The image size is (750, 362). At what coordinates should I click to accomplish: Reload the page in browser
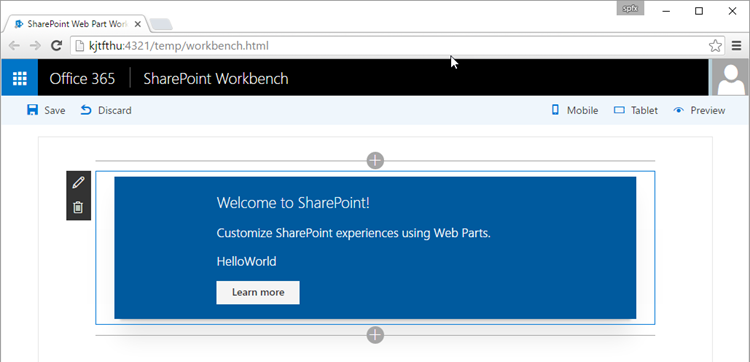point(56,45)
